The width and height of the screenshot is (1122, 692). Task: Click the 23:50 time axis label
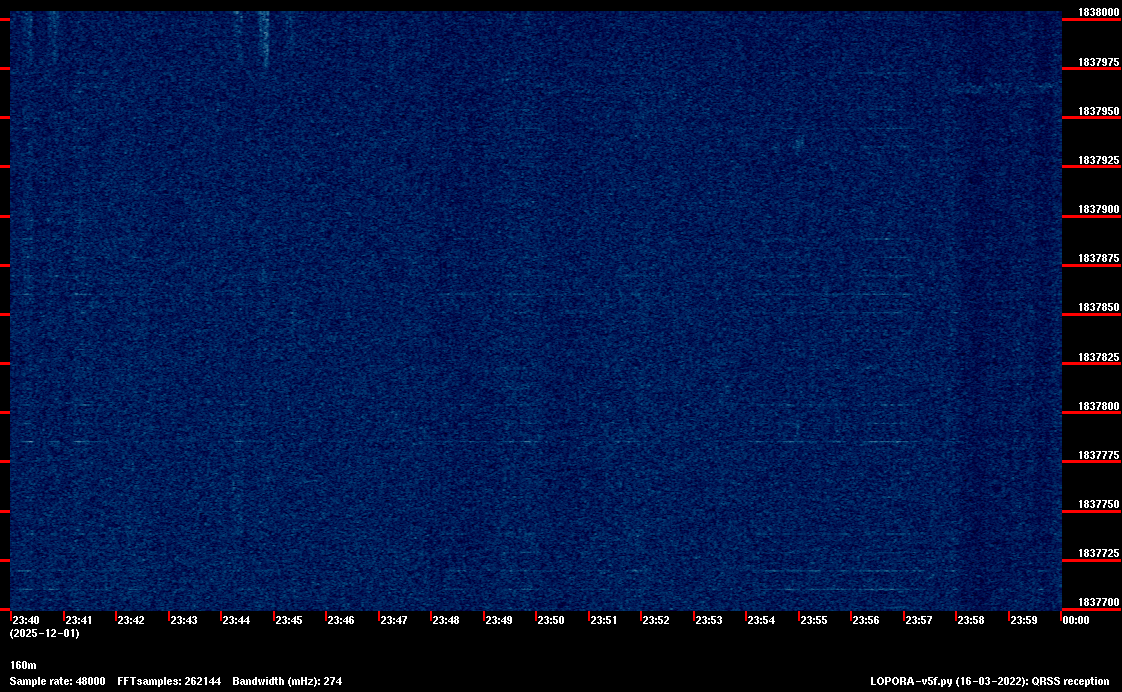[551, 620]
